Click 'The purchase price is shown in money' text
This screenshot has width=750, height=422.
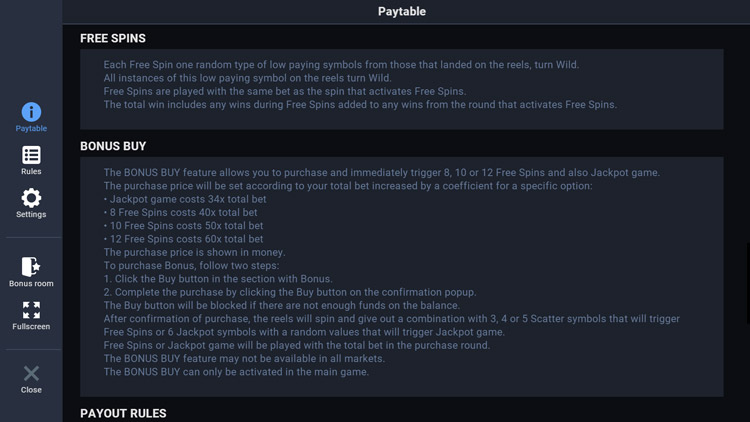tap(194, 253)
